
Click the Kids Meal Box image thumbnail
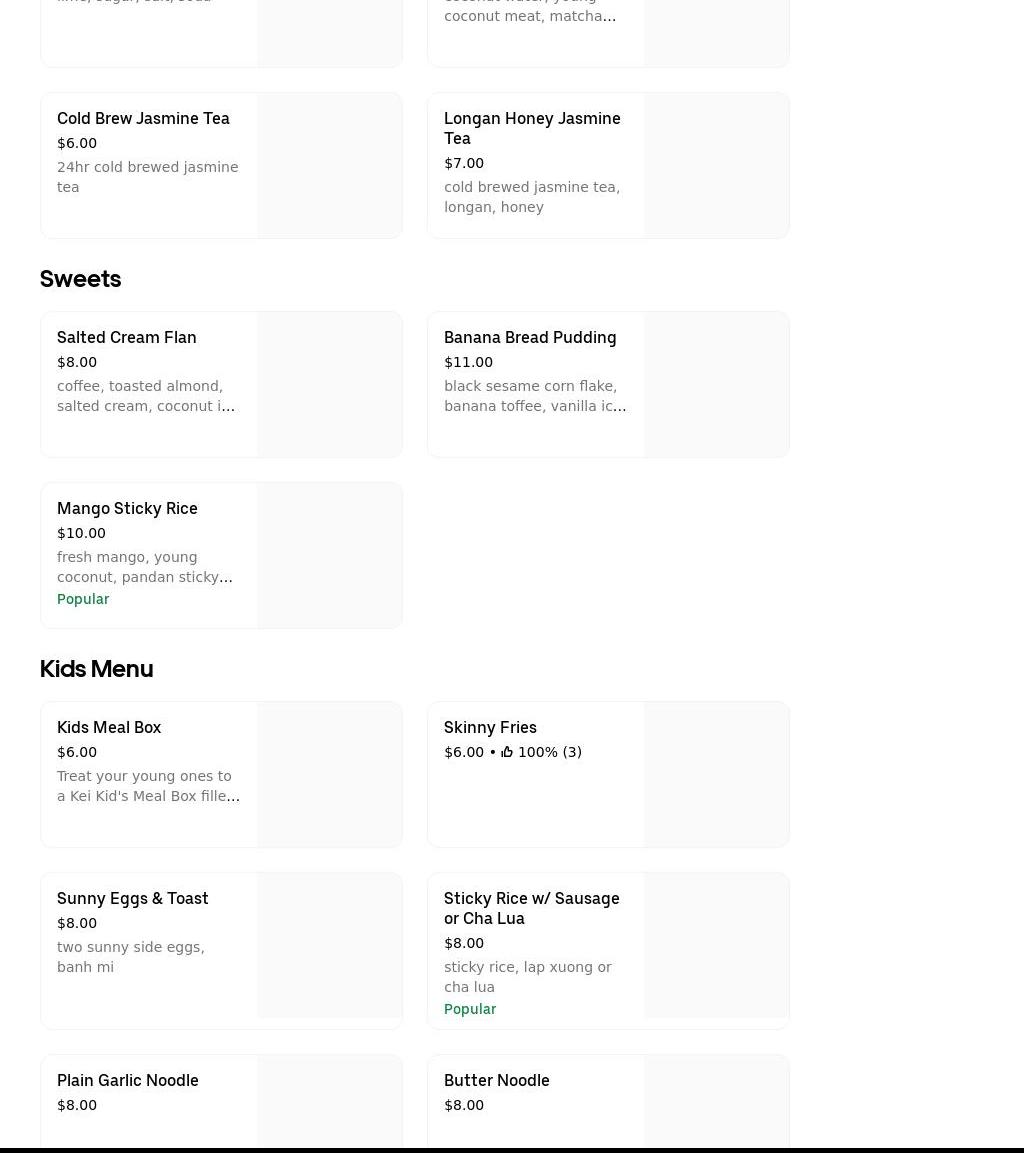pyautogui.click(x=330, y=775)
